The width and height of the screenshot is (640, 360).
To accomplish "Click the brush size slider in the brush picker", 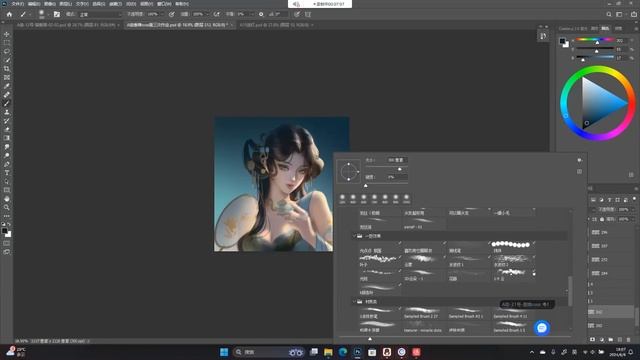I will [386, 169].
